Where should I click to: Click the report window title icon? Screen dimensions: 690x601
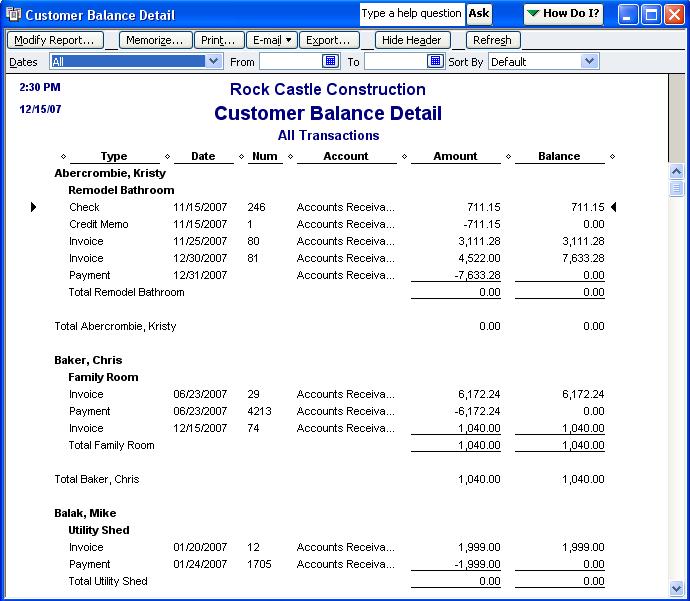[13, 14]
